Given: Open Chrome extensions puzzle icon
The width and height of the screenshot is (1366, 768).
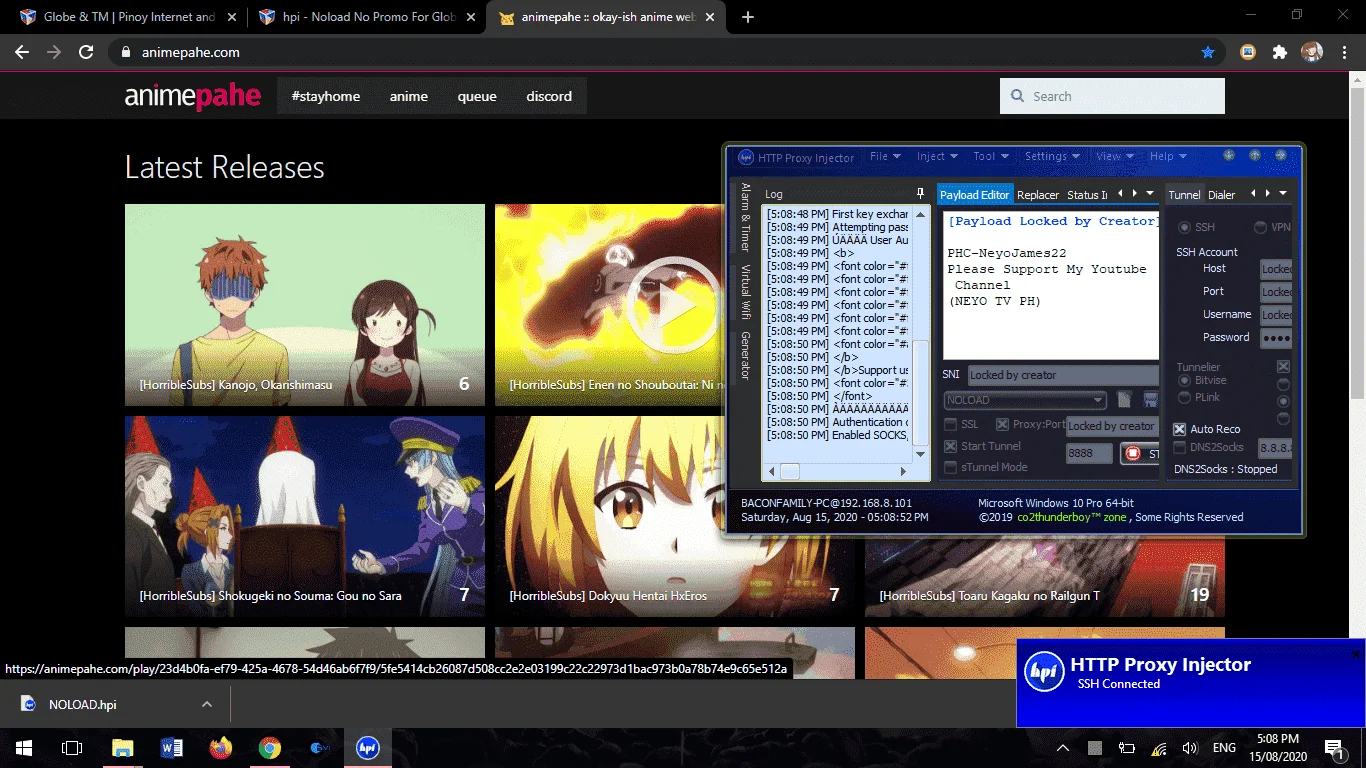Looking at the screenshot, I should 1279,52.
